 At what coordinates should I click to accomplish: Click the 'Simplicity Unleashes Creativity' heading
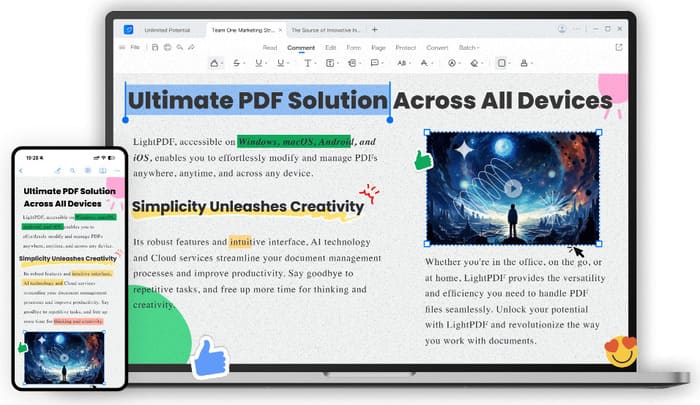(x=248, y=207)
